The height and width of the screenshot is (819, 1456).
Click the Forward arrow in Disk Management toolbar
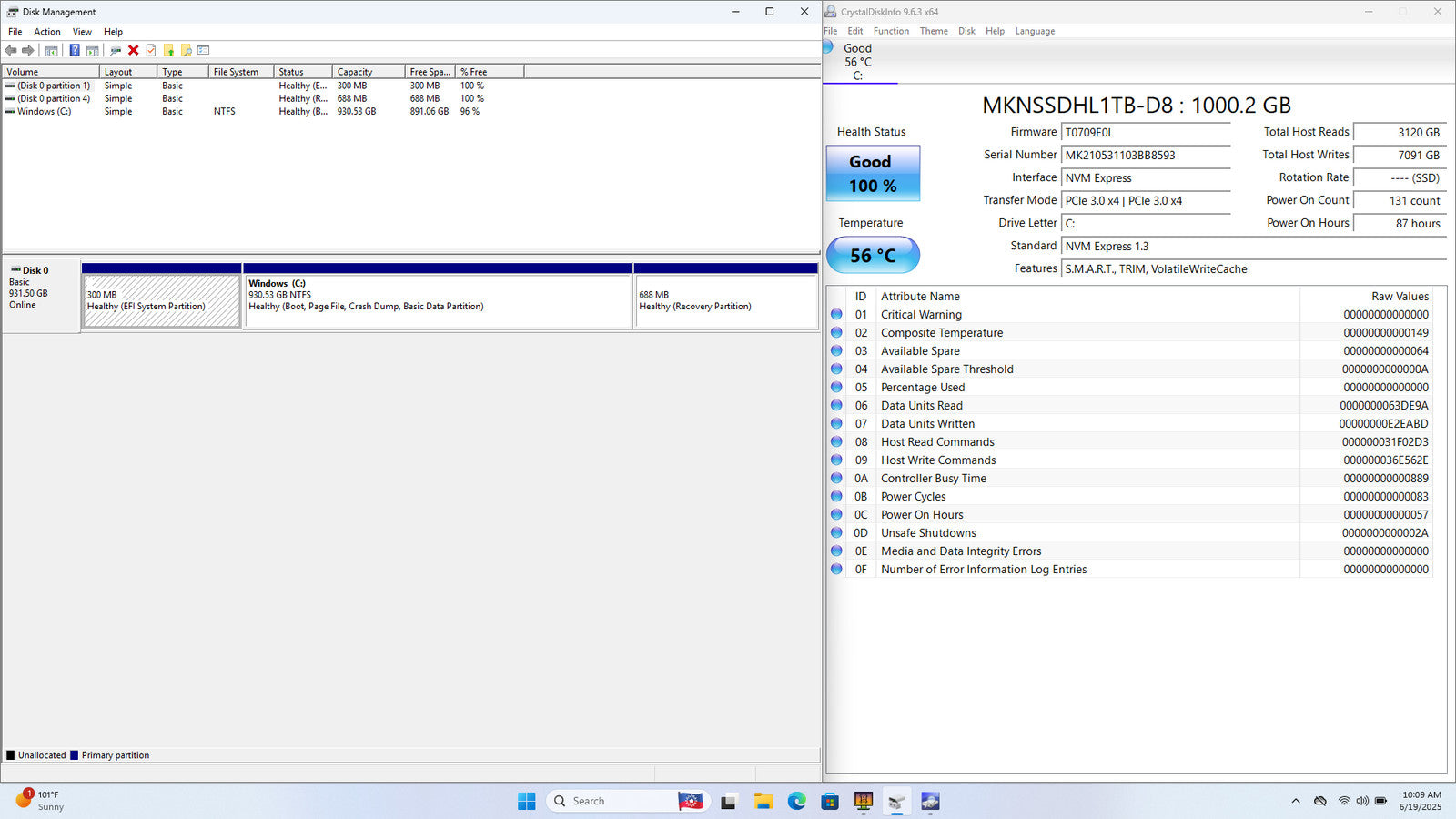28,50
